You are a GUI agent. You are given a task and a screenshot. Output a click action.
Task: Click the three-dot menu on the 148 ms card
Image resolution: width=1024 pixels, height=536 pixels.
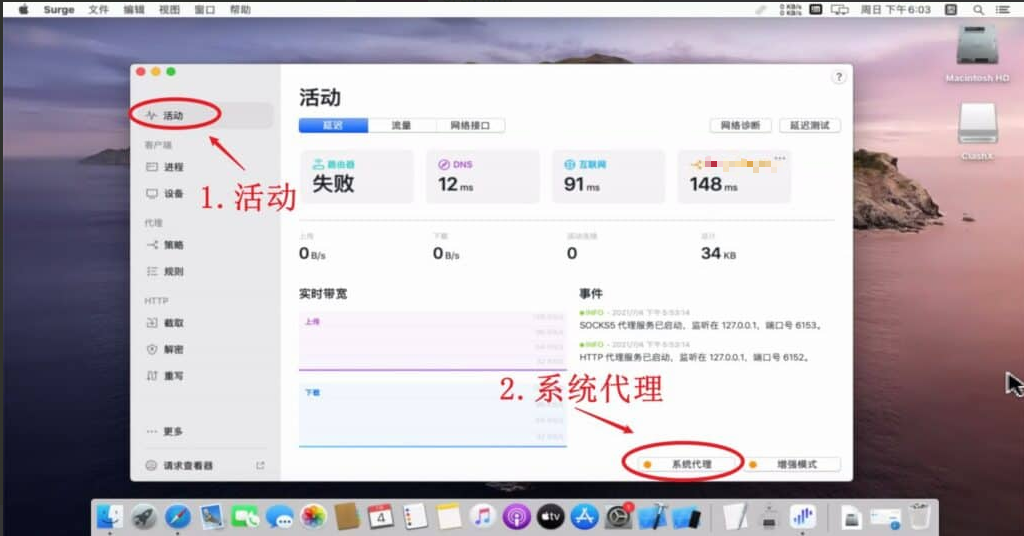[780, 159]
